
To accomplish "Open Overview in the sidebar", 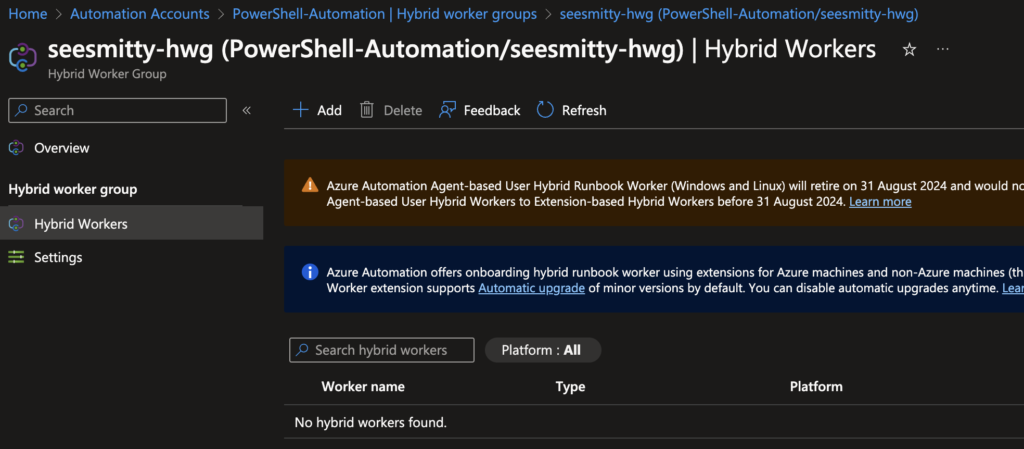I will tap(61, 148).
